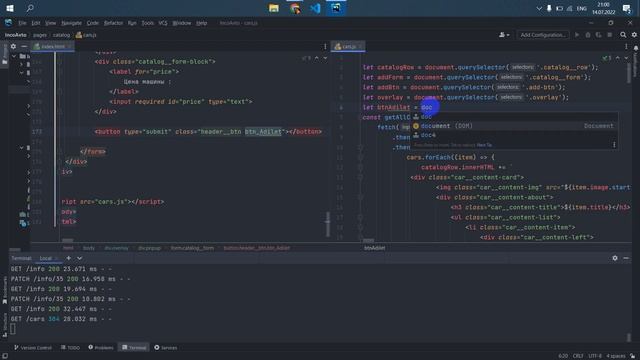The height and width of the screenshot is (360, 640).
Task: Hide the terminal panel with minus
Action: pyautogui.click(x=626, y=258)
